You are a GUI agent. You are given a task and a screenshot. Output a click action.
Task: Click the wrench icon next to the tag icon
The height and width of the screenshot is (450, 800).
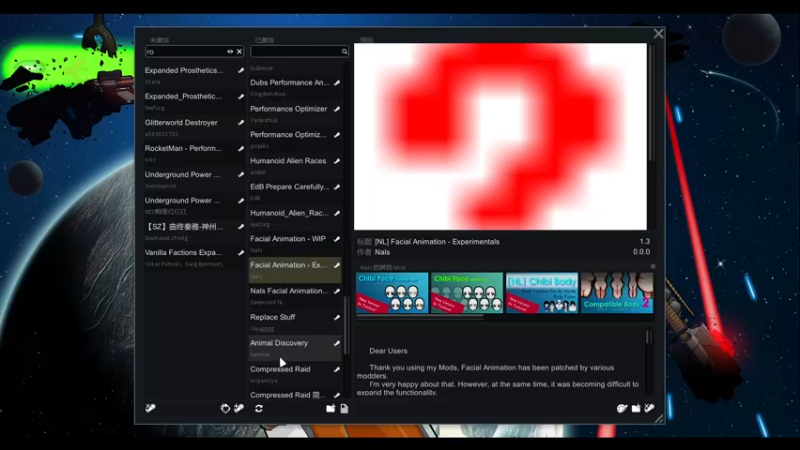pos(239,408)
